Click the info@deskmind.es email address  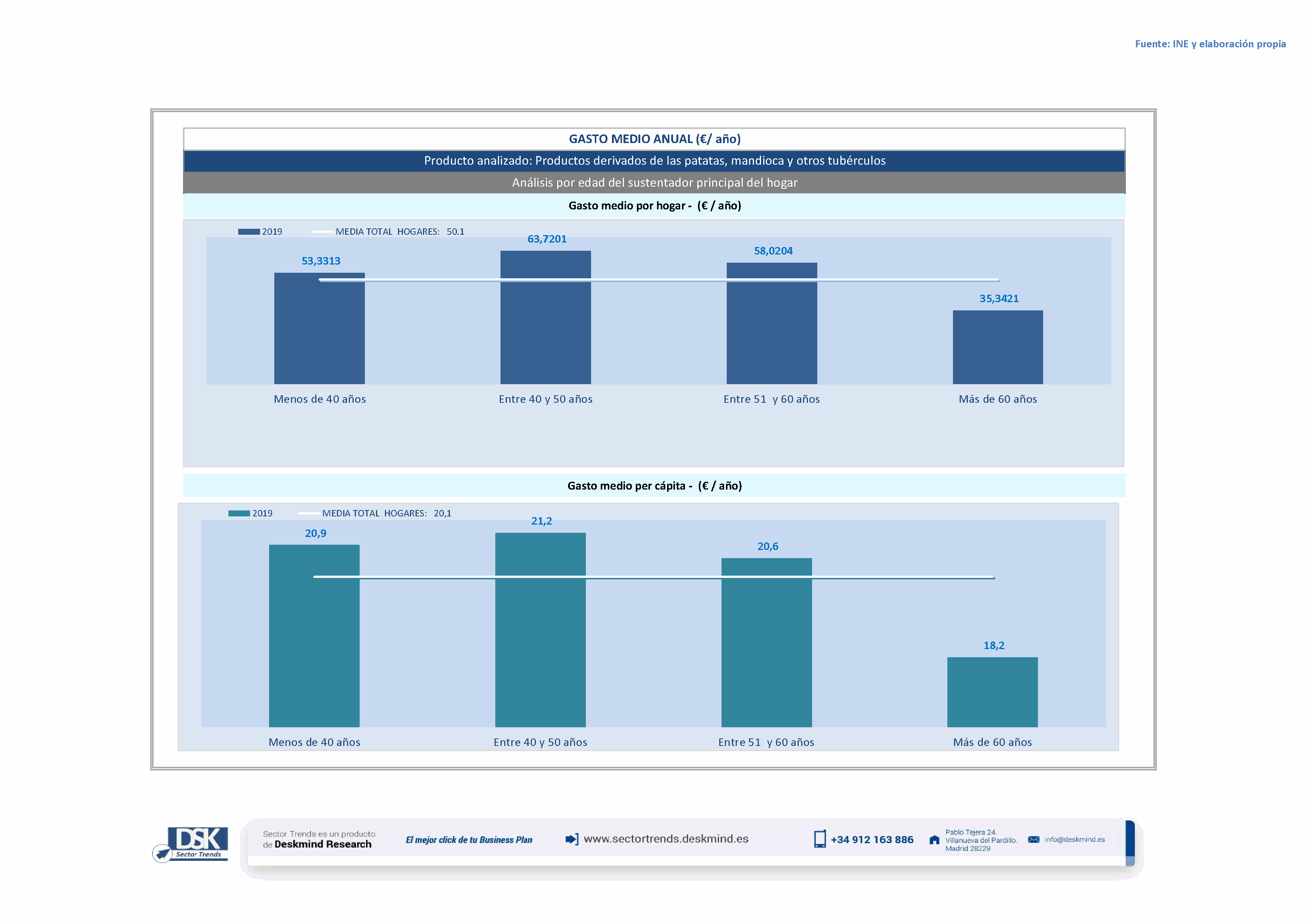(x=1074, y=839)
